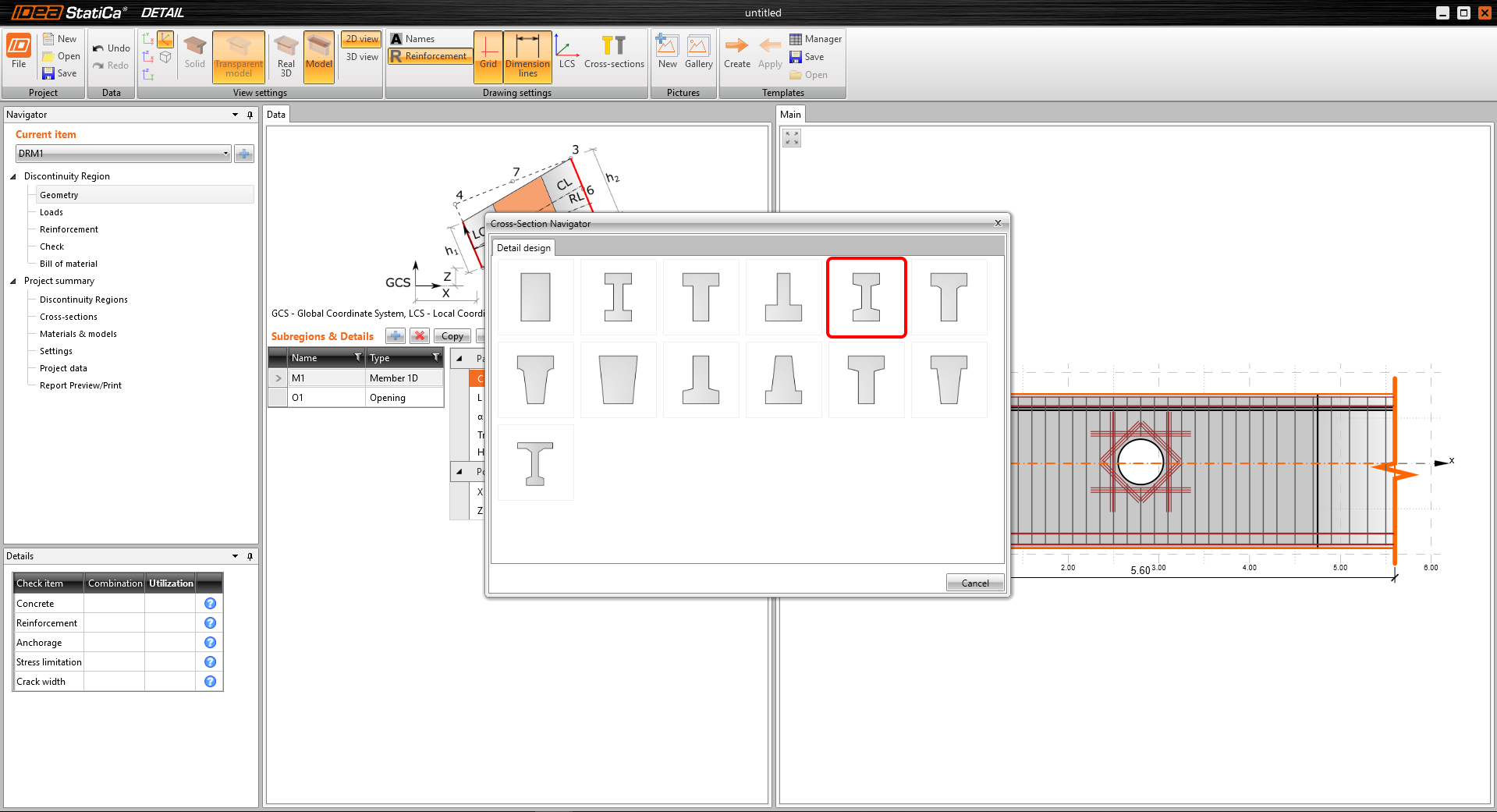Sort by the Utilization column header
1497x812 pixels.
pos(171,583)
